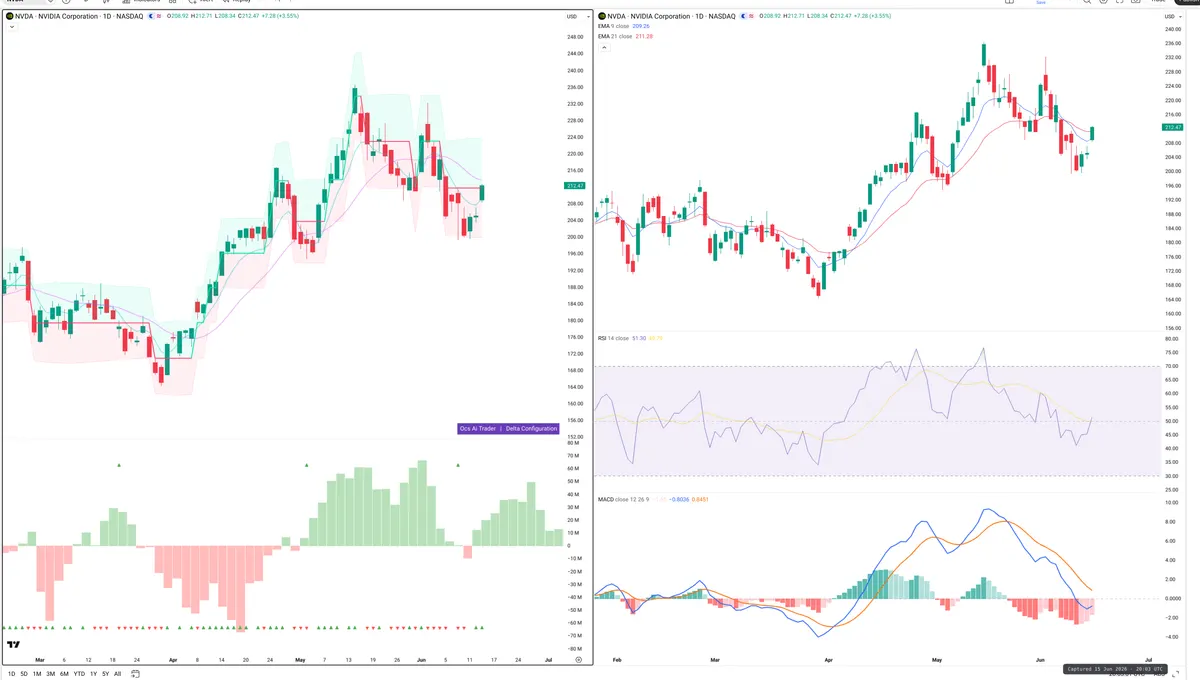This screenshot has height=680, width=1200.
Task: Select the YTD time range
Action: click(79, 674)
